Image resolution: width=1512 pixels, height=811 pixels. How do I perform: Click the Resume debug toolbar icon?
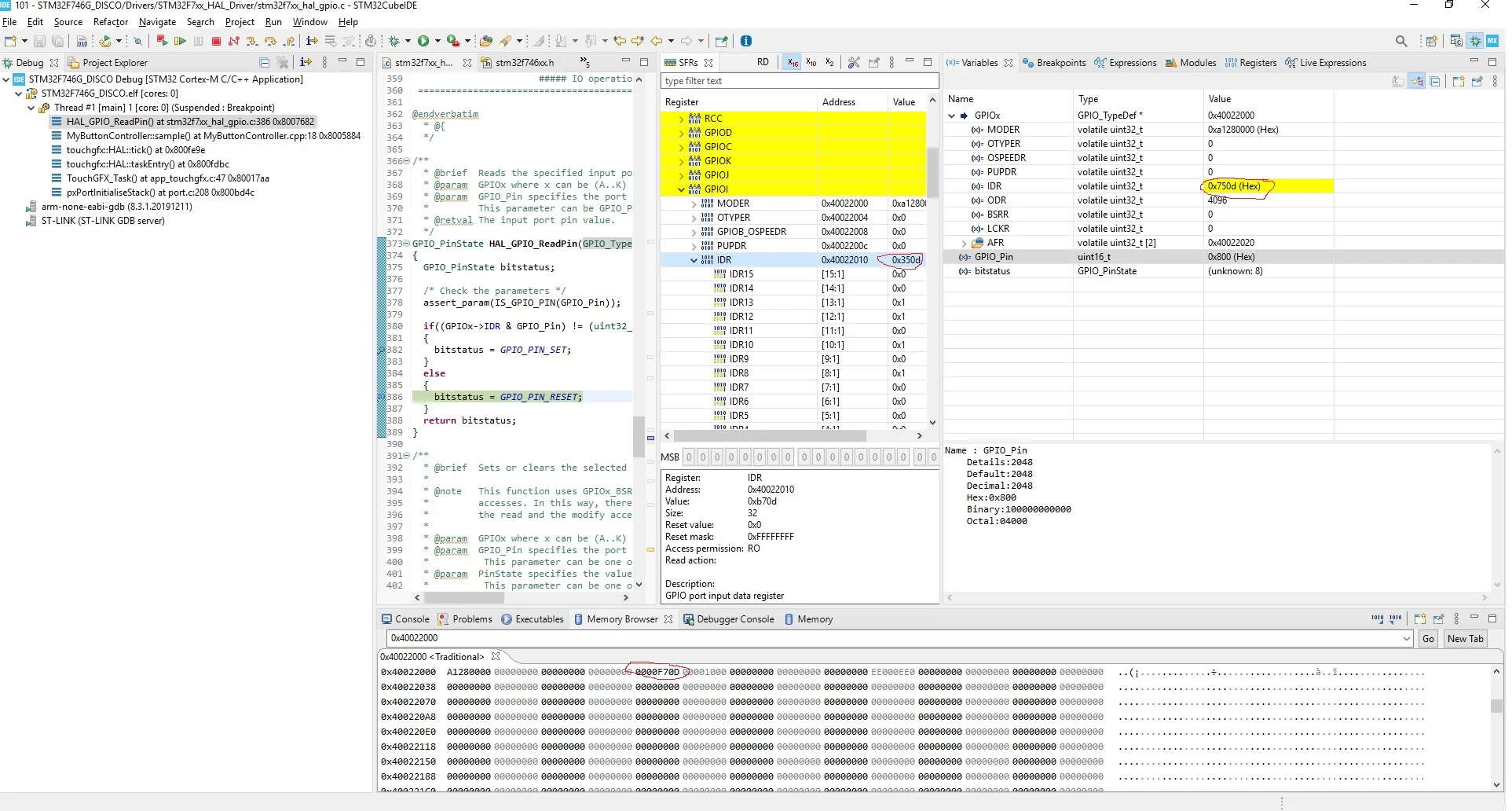[x=181, y=41]
